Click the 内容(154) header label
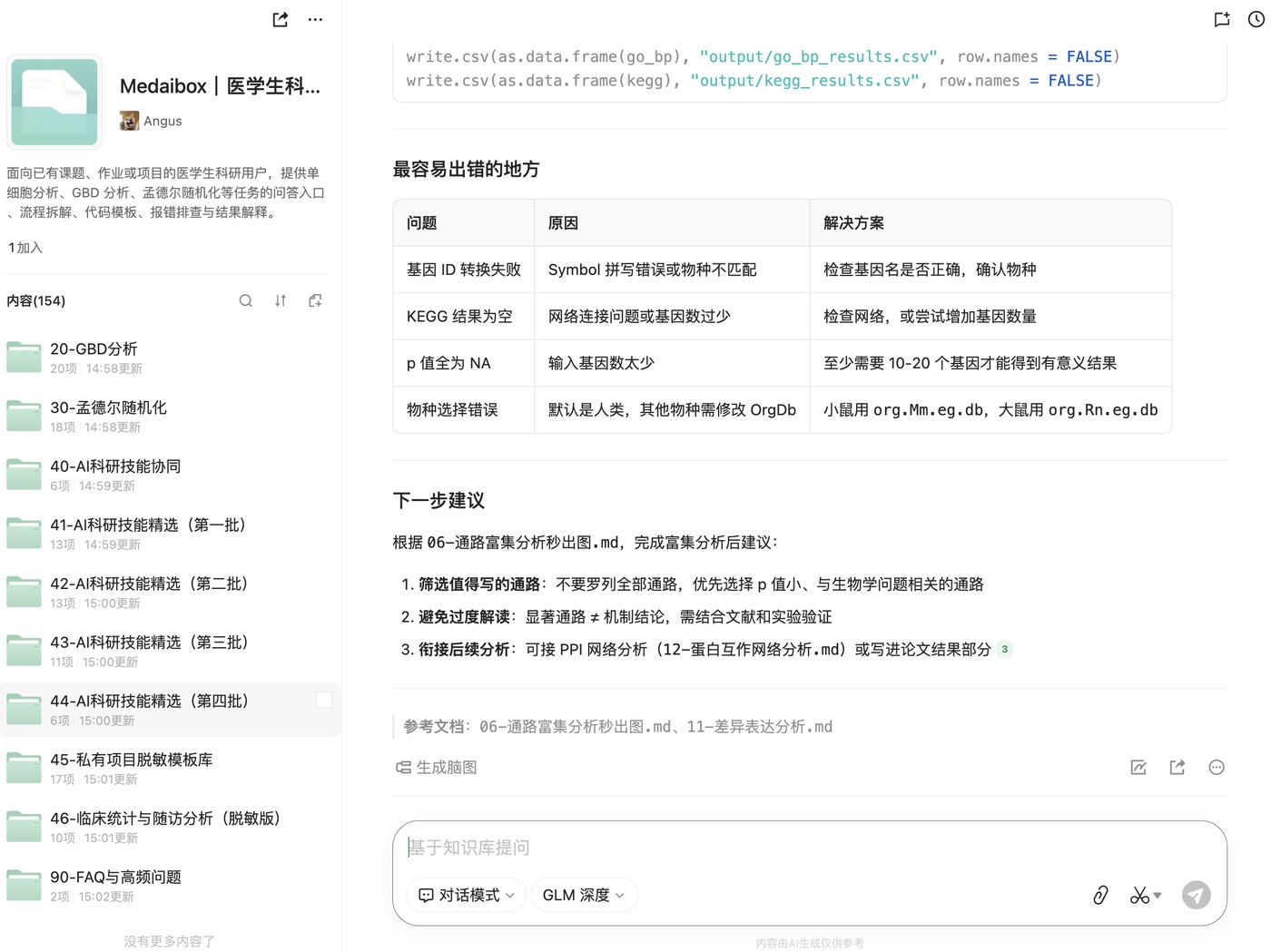The width and height of the screenshot is (1271, 952). click(x=36, y=300)
